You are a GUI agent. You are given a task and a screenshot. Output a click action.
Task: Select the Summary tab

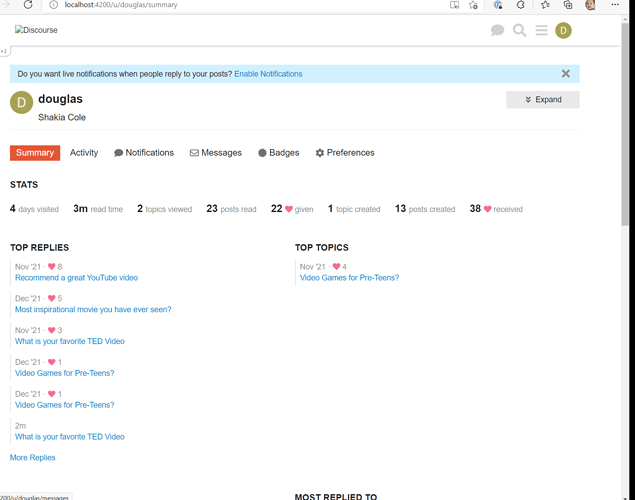tap(35, 153)
